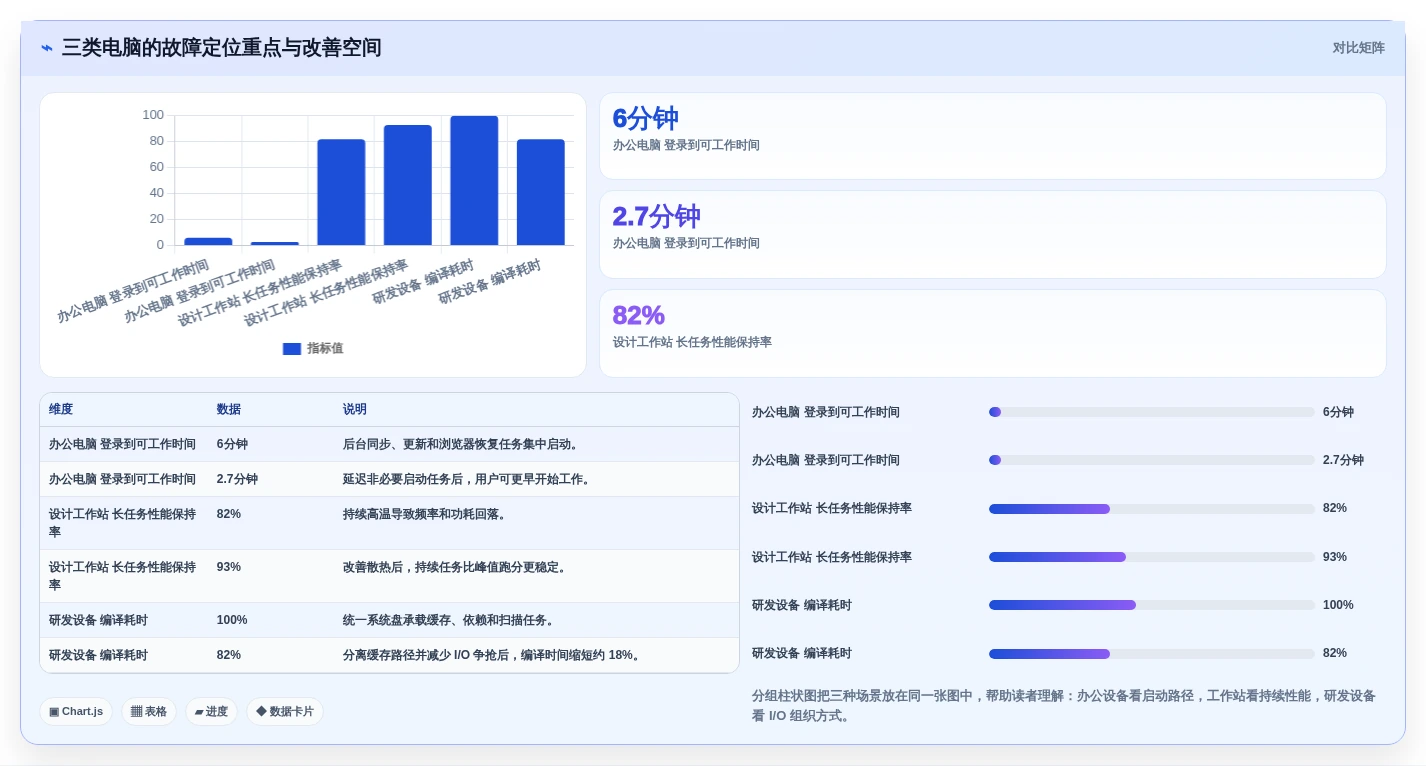Click the 设计工作站 progress bar showing 82%
Image resolution: width=1426 pixels, height=766 pixels.
(x=1151, y=509)
